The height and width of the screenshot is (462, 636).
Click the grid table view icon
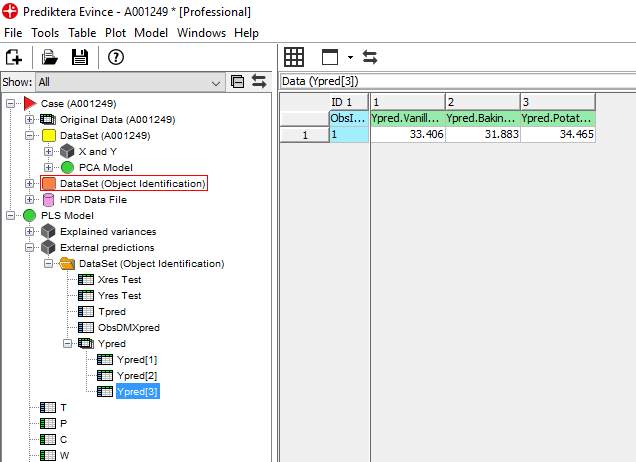click(294, 57)
